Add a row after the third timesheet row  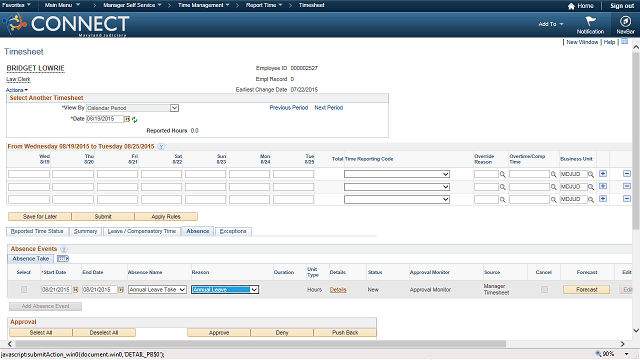603,199
